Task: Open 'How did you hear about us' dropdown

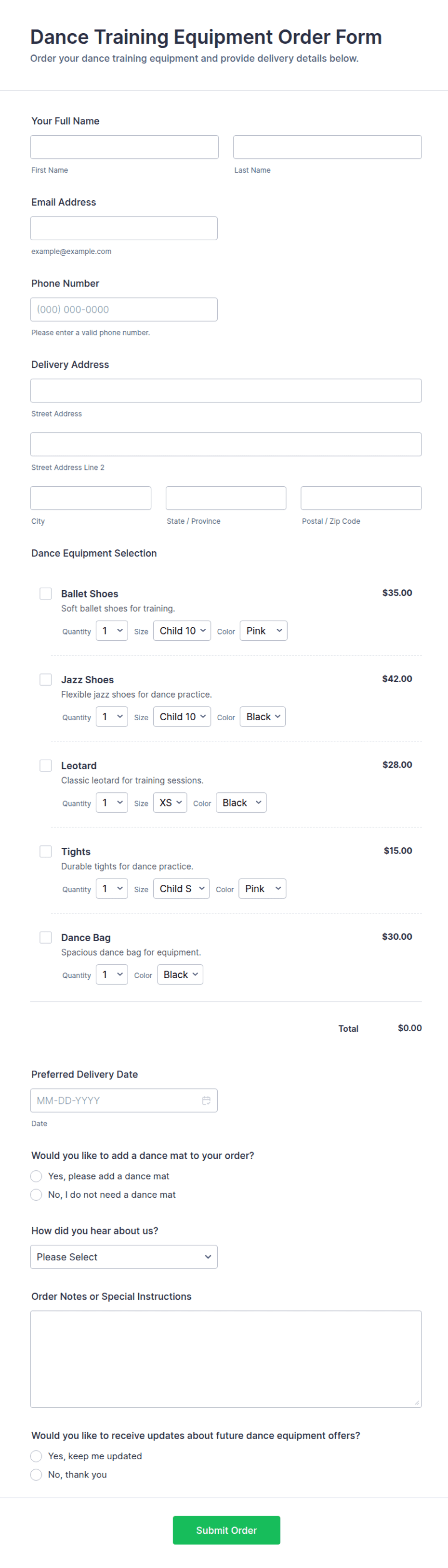Action: pyautogui.click(x=124, y=1257)
